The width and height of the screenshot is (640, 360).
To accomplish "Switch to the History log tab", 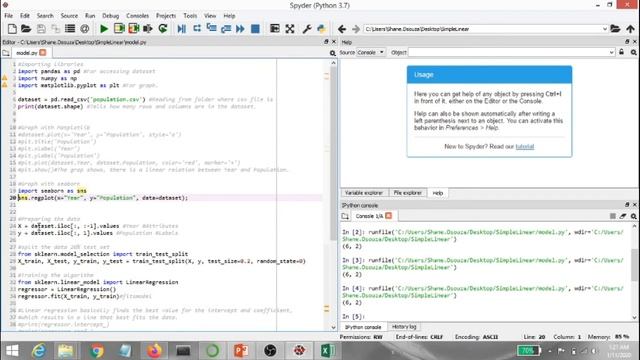I will 404,327.
